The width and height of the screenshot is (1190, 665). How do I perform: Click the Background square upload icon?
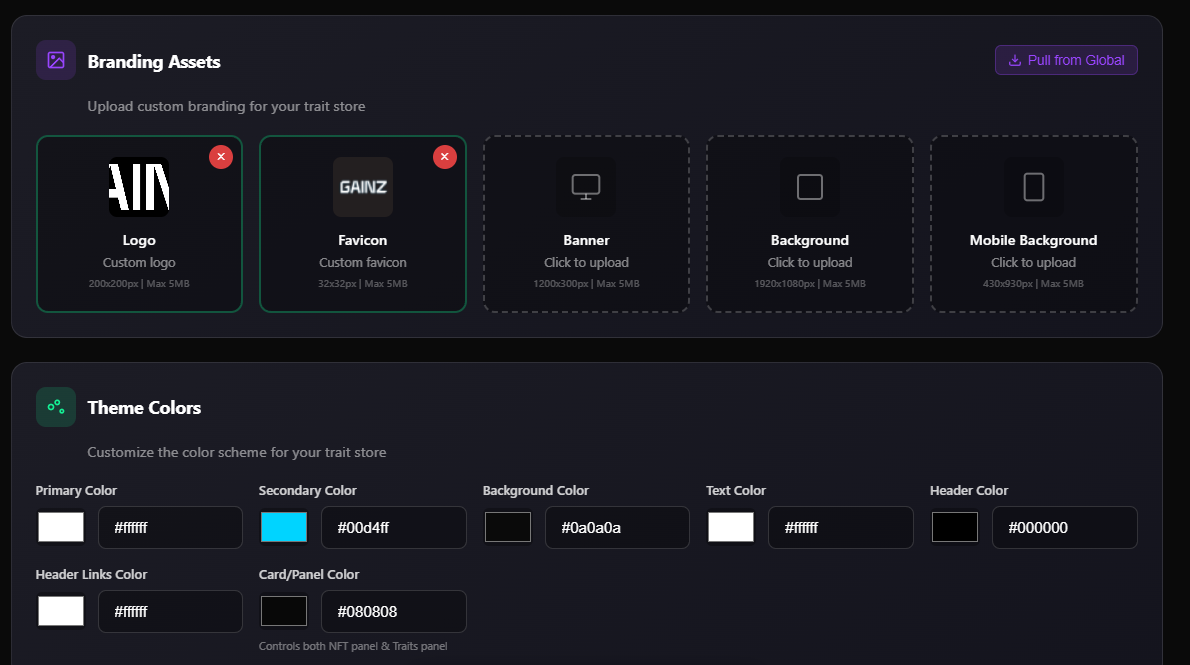point(810,187)
